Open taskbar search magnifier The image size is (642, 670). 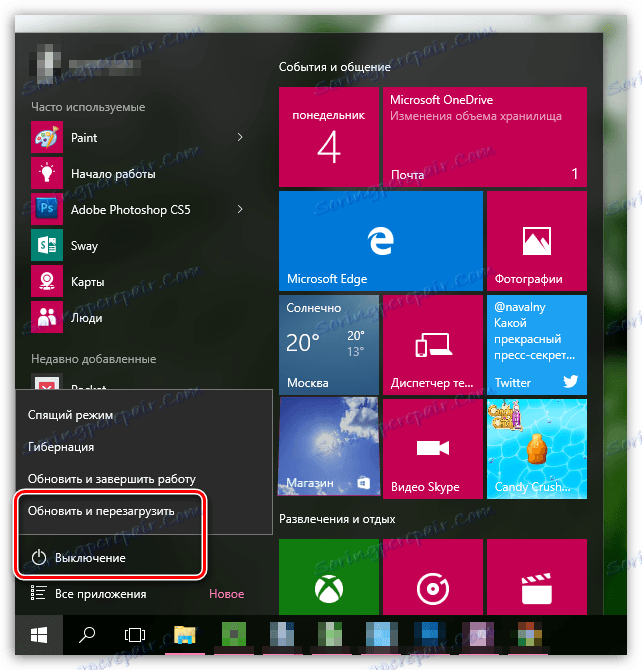tap(87, 635)
